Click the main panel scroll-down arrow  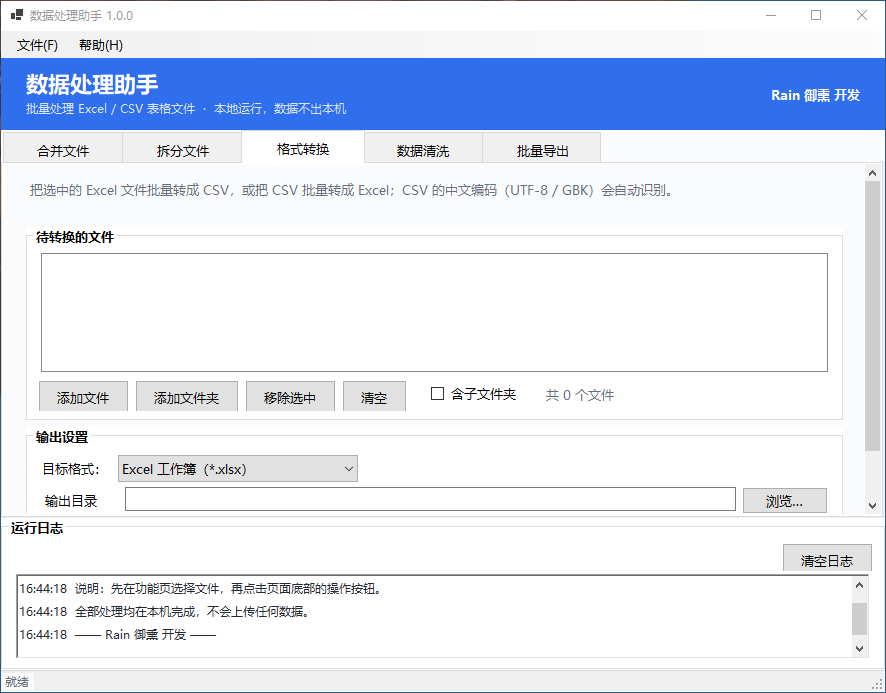pos(872,506)
